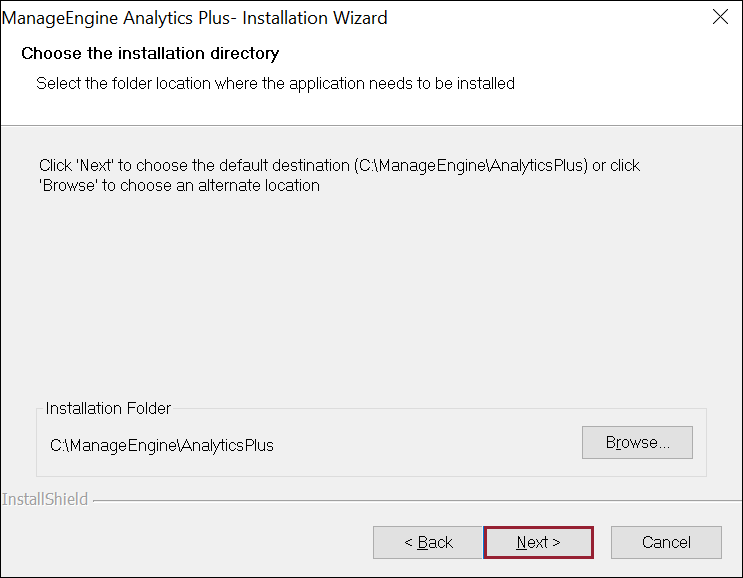Viewport: 743px width, 578px height.
Task: Go back using the Back button
Action: point(428,542)
